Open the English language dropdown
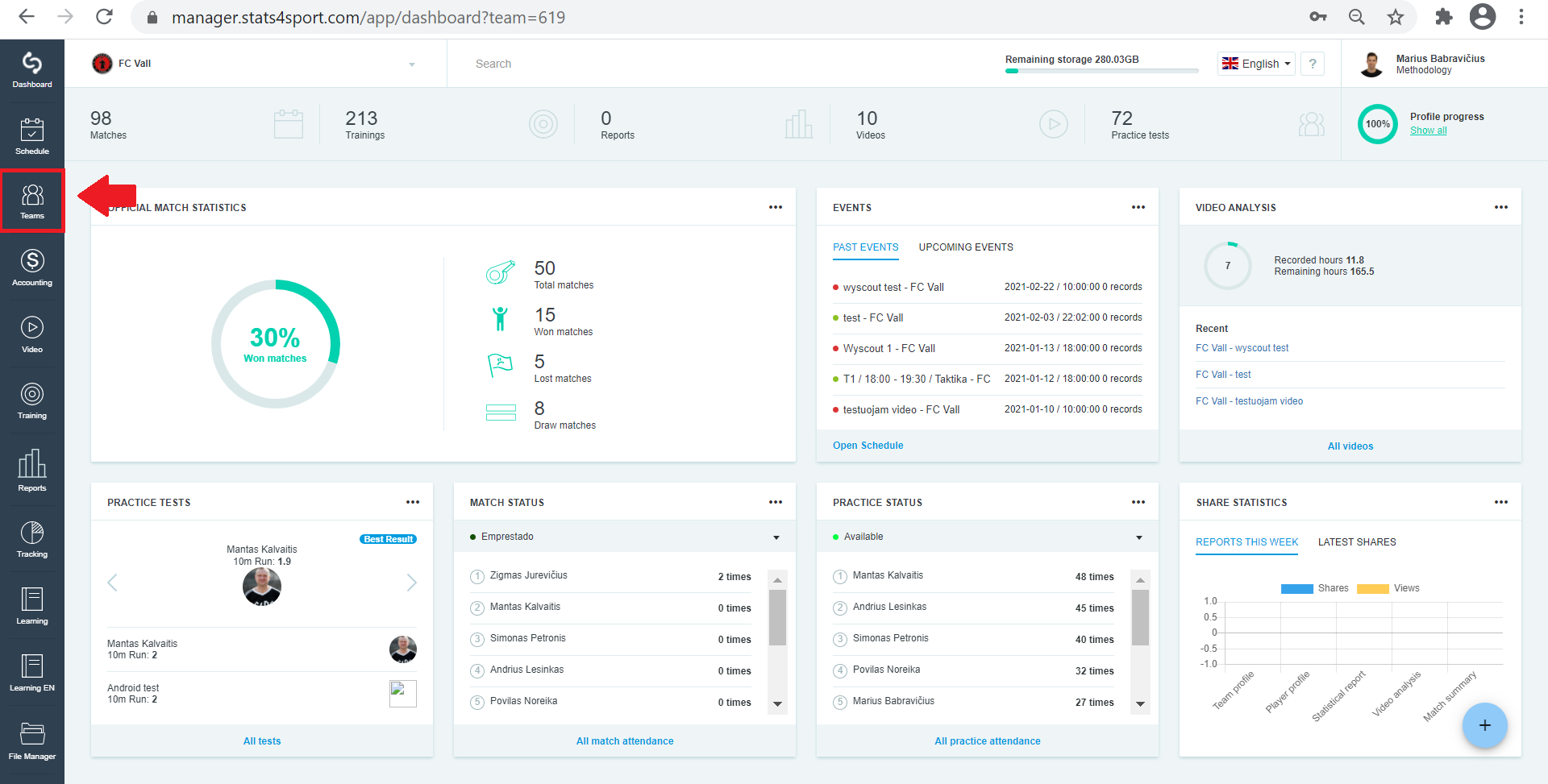1548x784 pixels. point(1256,64)
